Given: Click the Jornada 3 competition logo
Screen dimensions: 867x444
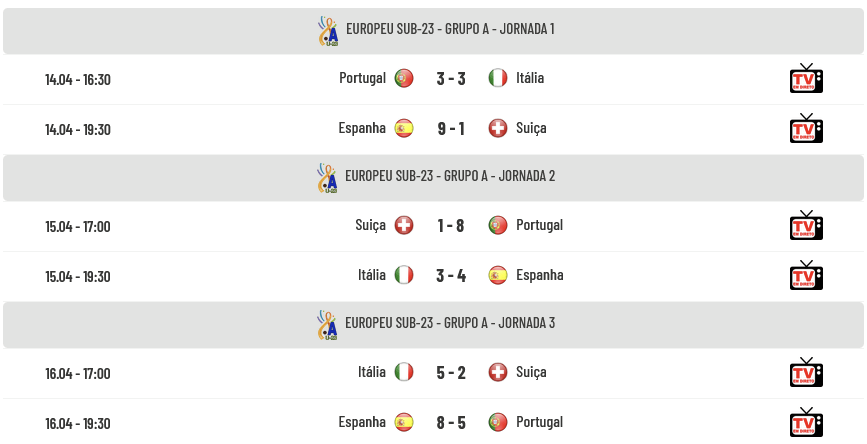Looking at the screenshot, I should tap(327, 325).
